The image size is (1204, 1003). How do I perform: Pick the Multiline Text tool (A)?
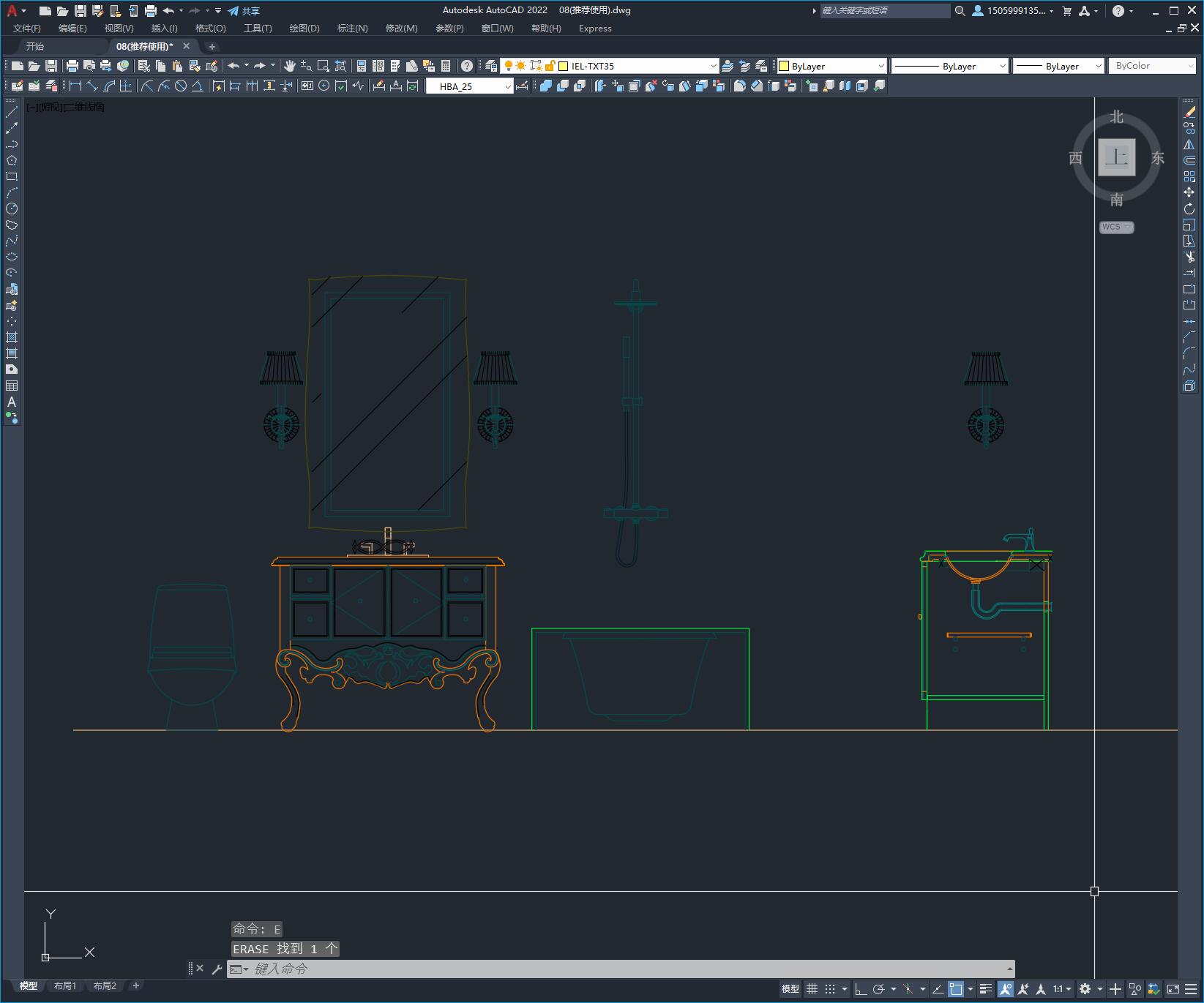pyautogui.click(x=12, y=402)
